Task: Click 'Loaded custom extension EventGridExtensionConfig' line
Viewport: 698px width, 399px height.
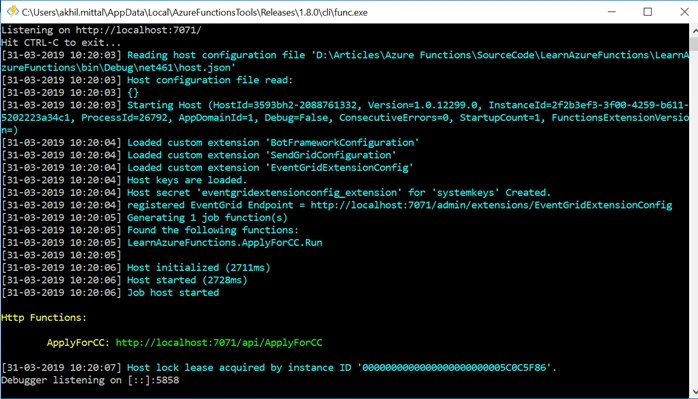Action: tap(207, 167)
